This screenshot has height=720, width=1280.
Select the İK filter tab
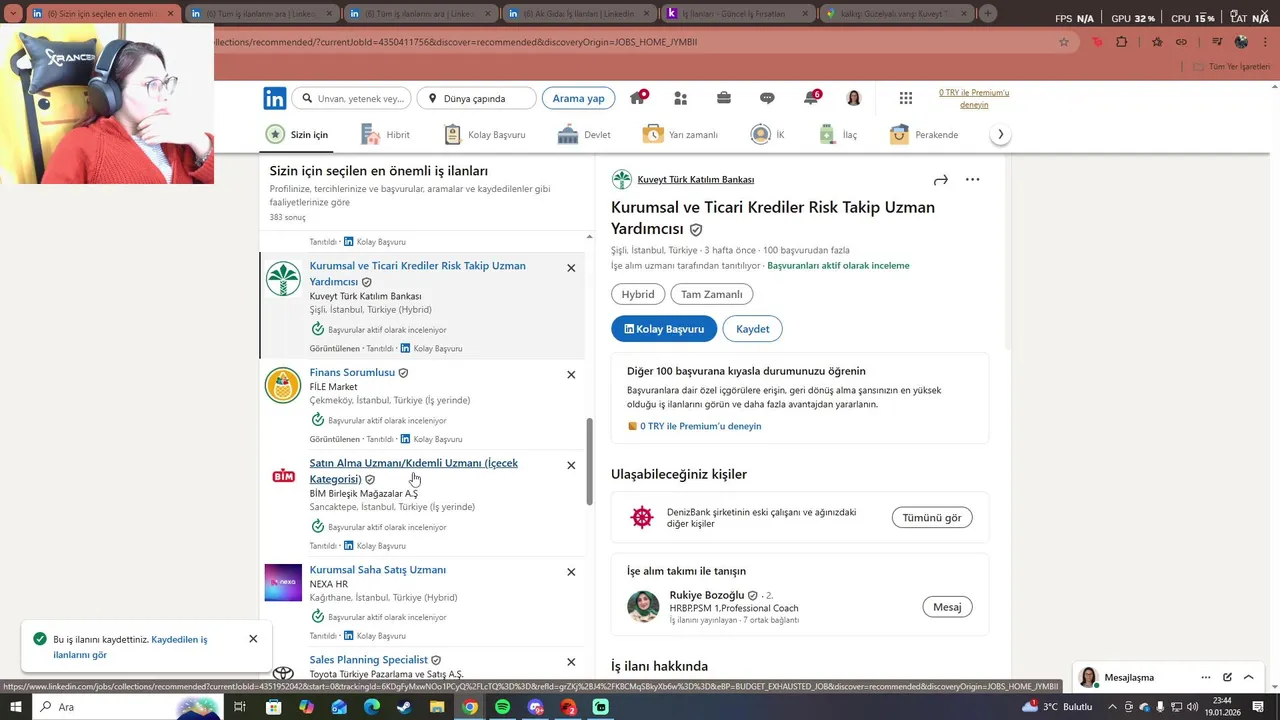(768, 135)
